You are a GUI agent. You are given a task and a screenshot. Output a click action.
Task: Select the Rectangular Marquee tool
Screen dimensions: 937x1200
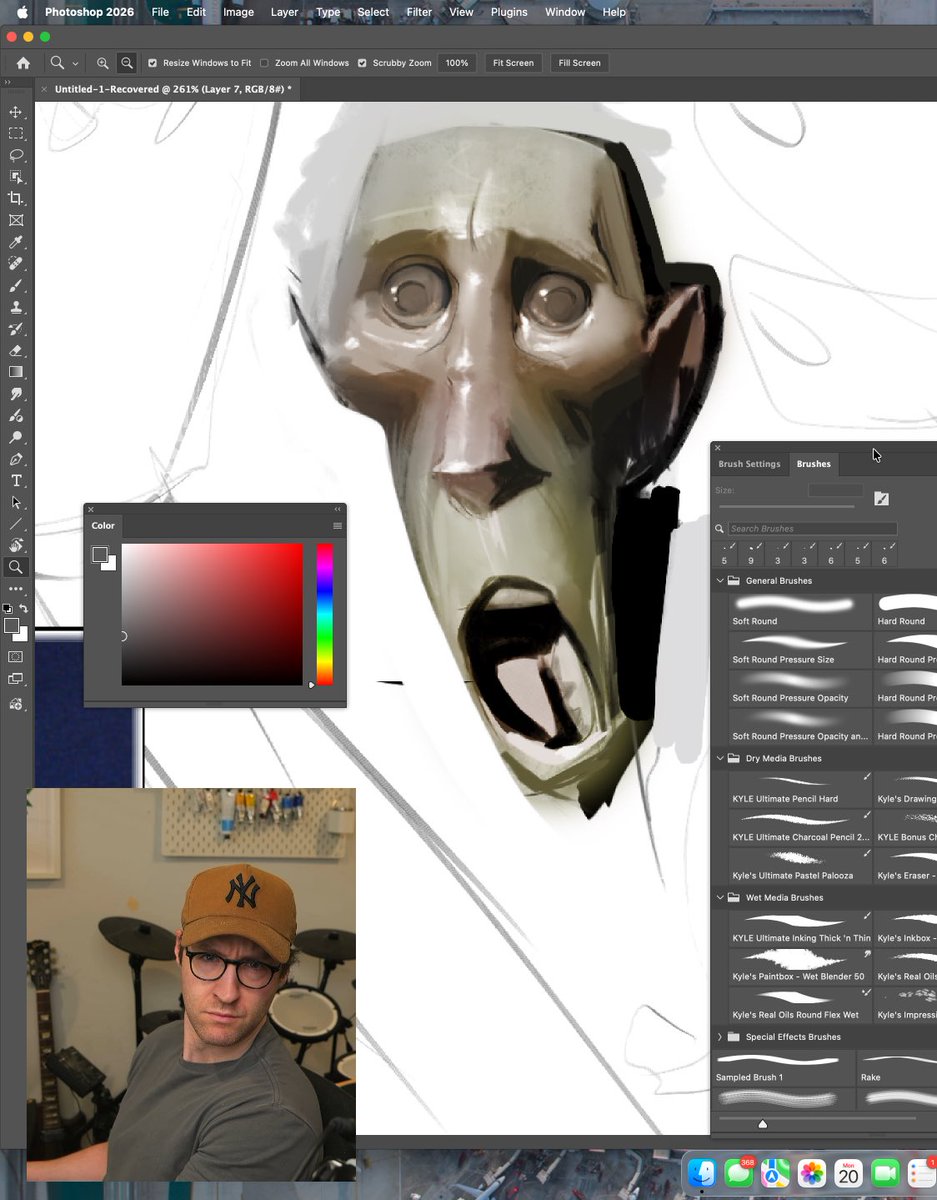[x=16, y=134]
